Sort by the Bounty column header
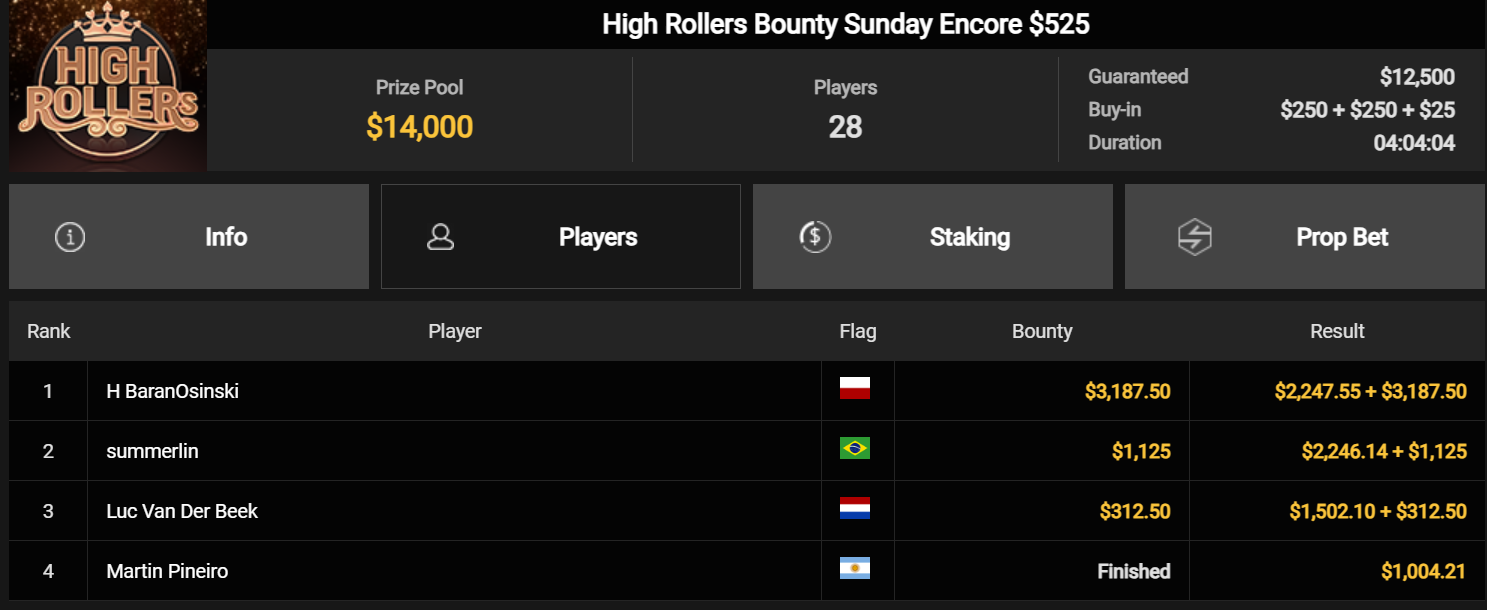Viewport: 1487px width, 610px height. [1042, 331]
